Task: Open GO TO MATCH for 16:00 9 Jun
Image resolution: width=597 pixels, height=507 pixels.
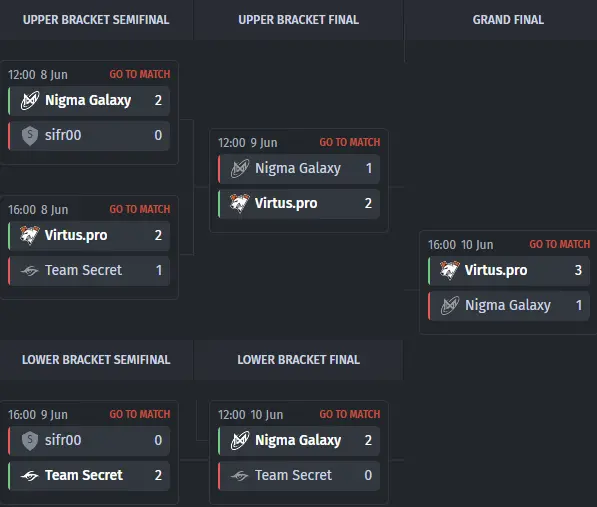Action: [x=140, y=414]
